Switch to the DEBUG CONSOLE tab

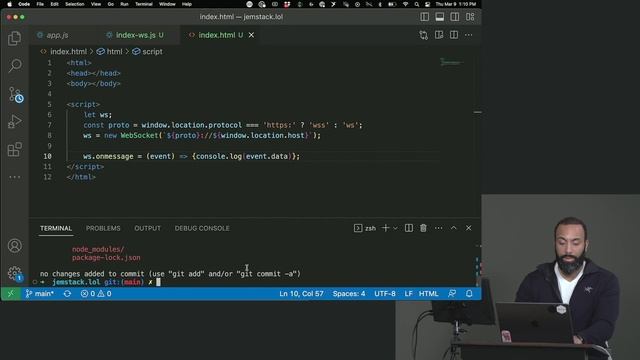click(x=202, y=228)
